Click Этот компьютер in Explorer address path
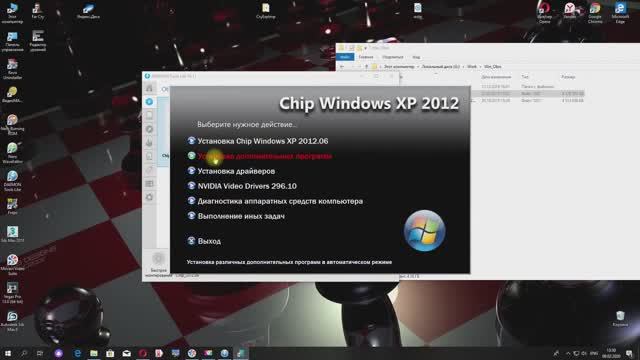The height and width of the screenshot is (360, 640). coord(399,67)
